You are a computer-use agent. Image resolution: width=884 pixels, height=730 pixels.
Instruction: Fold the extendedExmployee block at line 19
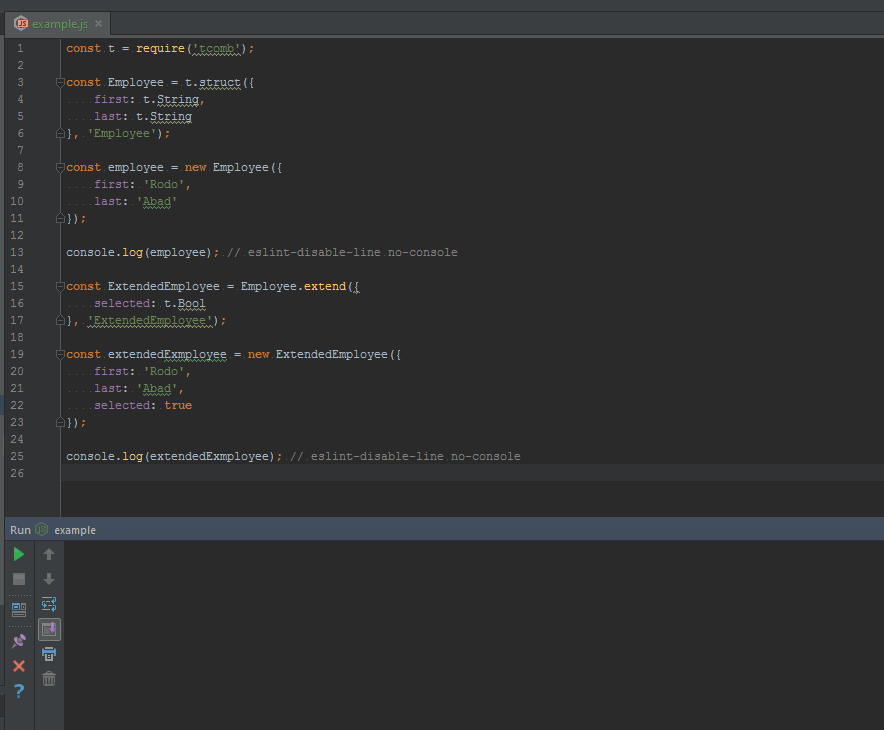[x=60, y=354]
